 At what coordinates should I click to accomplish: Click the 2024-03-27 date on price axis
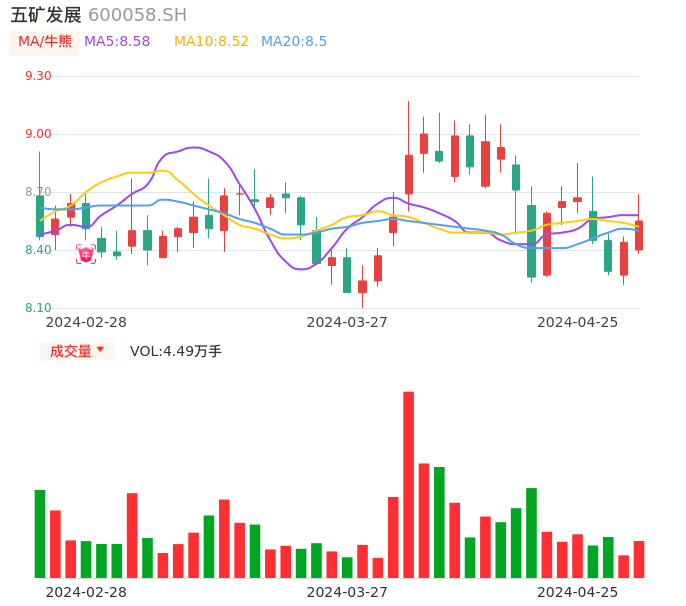(x=347, y=322)
